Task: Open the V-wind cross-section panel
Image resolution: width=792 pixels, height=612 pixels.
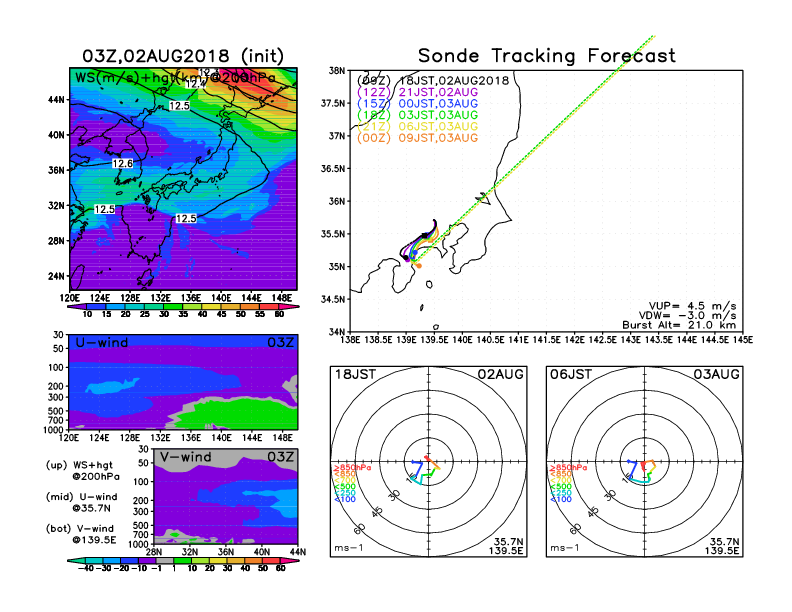Action: [226, 496]
